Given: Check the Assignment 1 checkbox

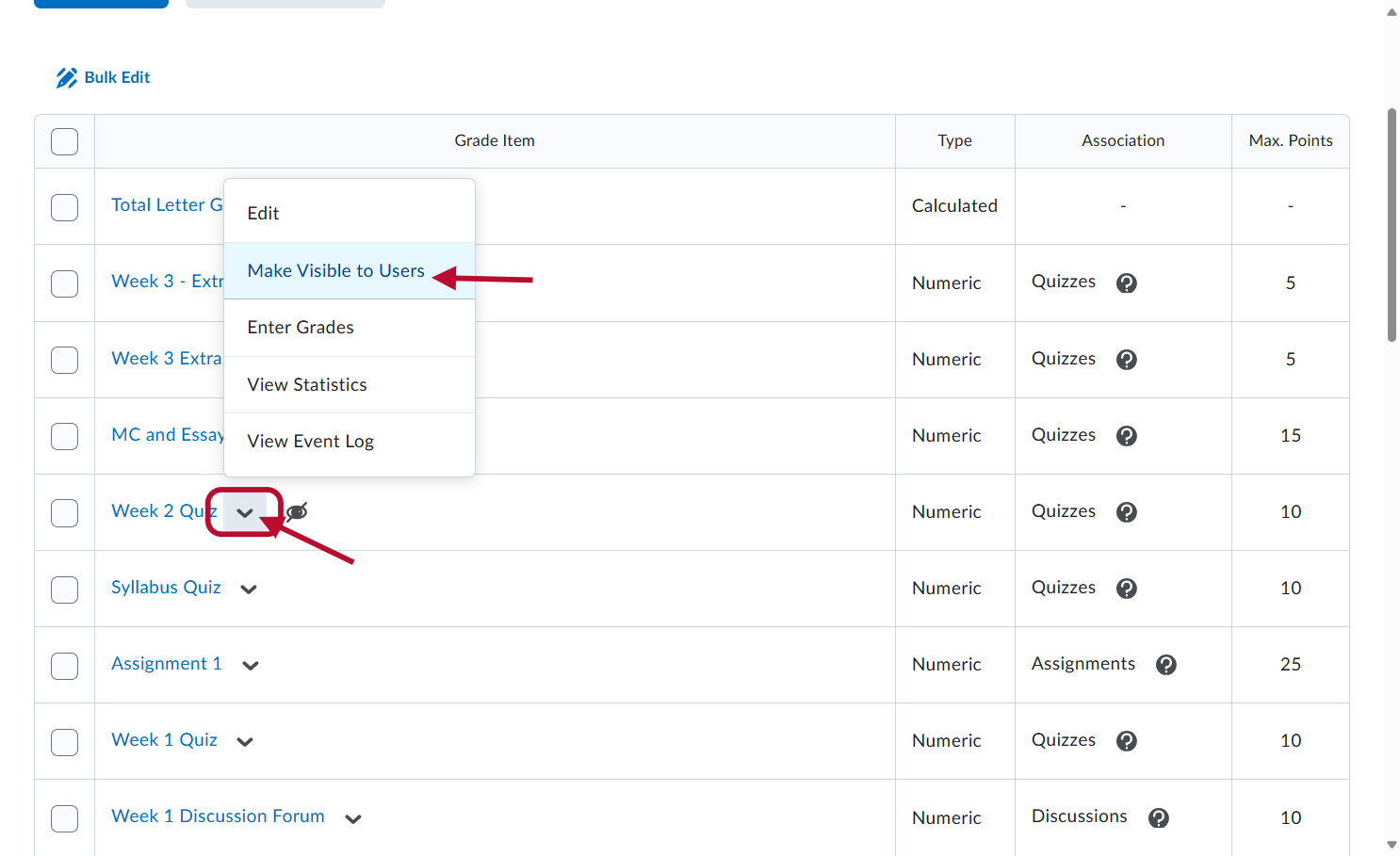Looking at the screenshot, I should (x=64, y=666).
